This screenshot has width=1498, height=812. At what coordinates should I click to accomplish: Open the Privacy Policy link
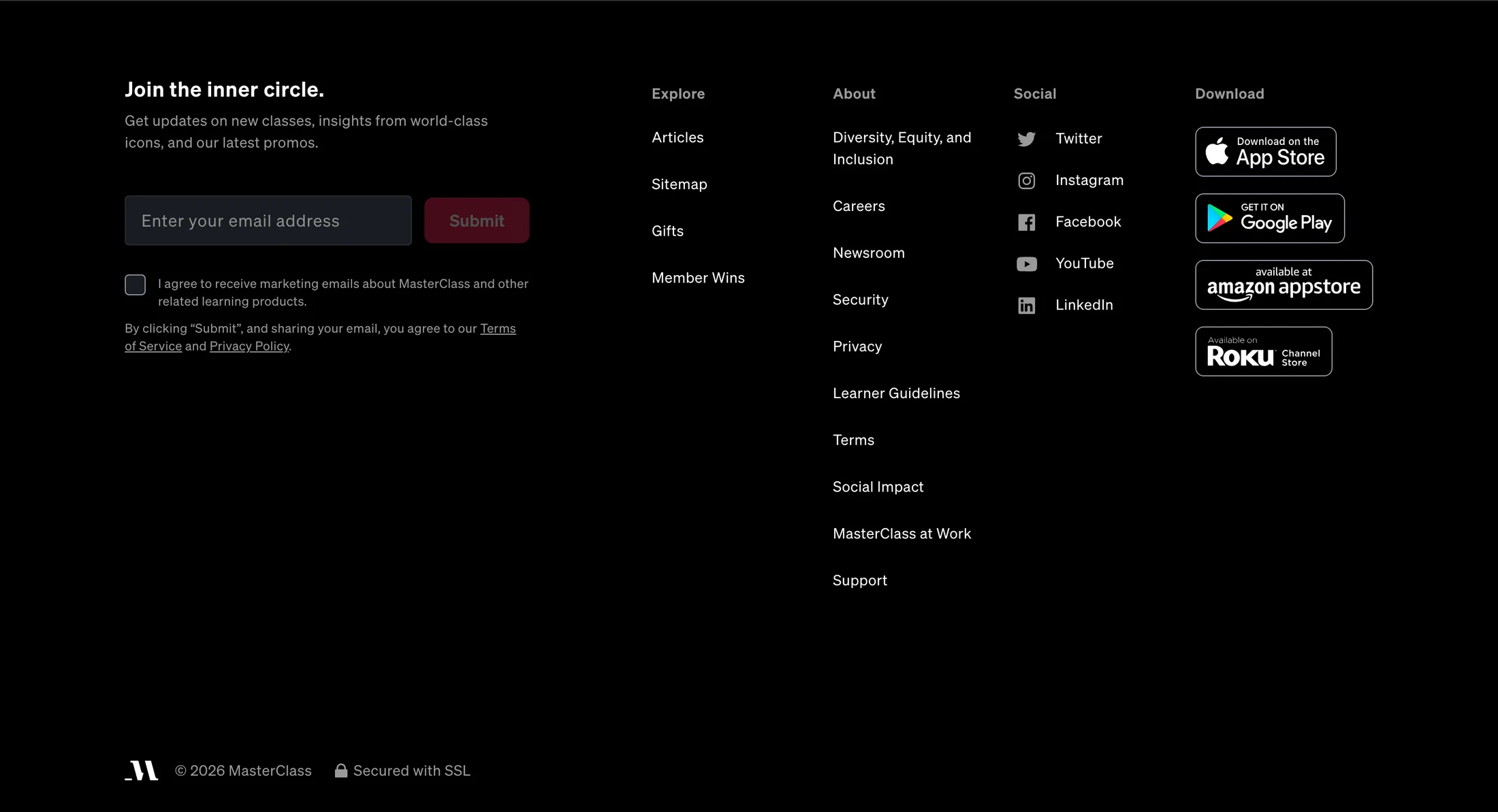pyautogui.click(x=249, y=346)
